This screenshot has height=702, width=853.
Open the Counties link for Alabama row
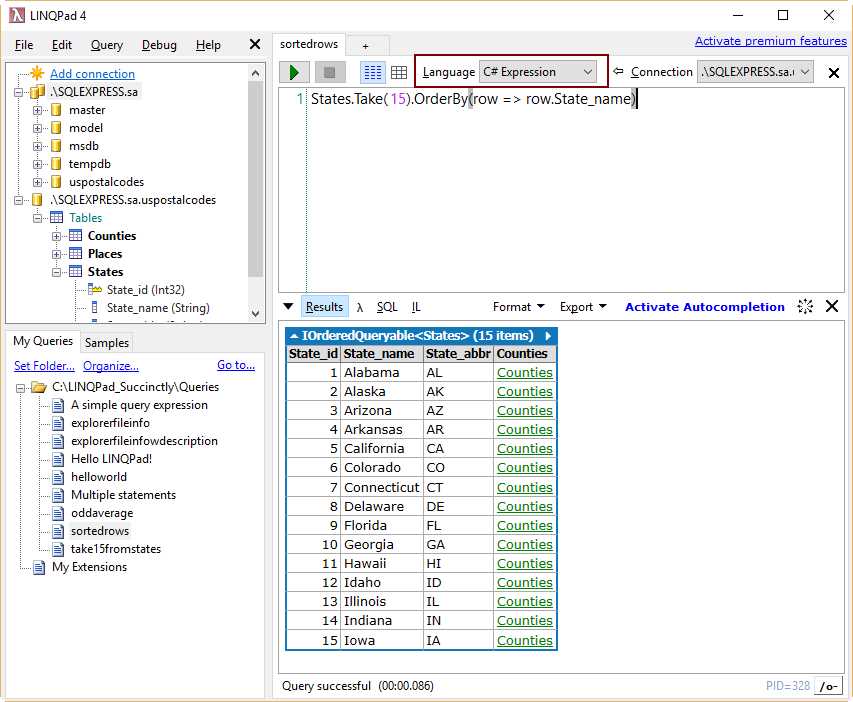(x=524, y=372)
